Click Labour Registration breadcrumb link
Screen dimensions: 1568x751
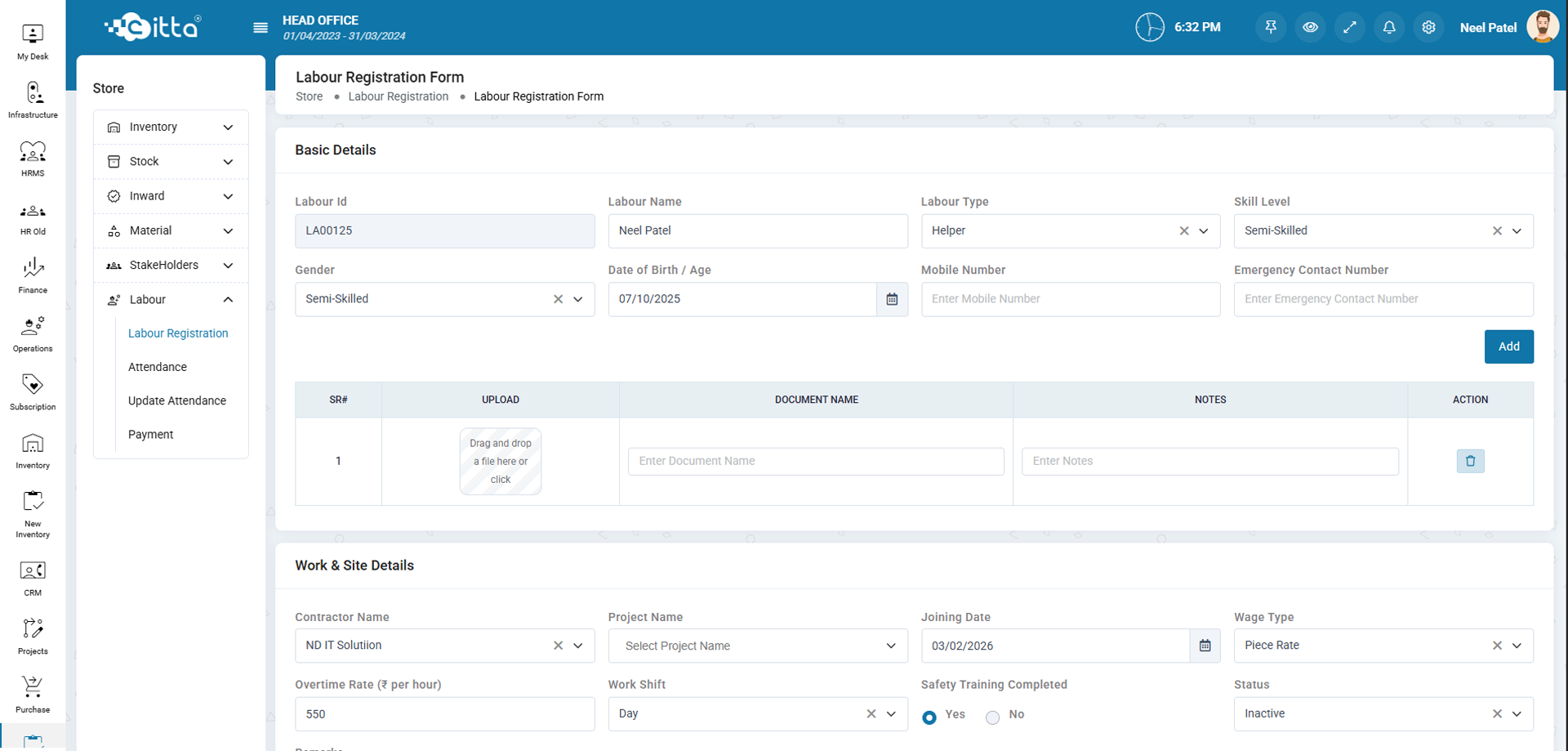[x=398, y=96]
